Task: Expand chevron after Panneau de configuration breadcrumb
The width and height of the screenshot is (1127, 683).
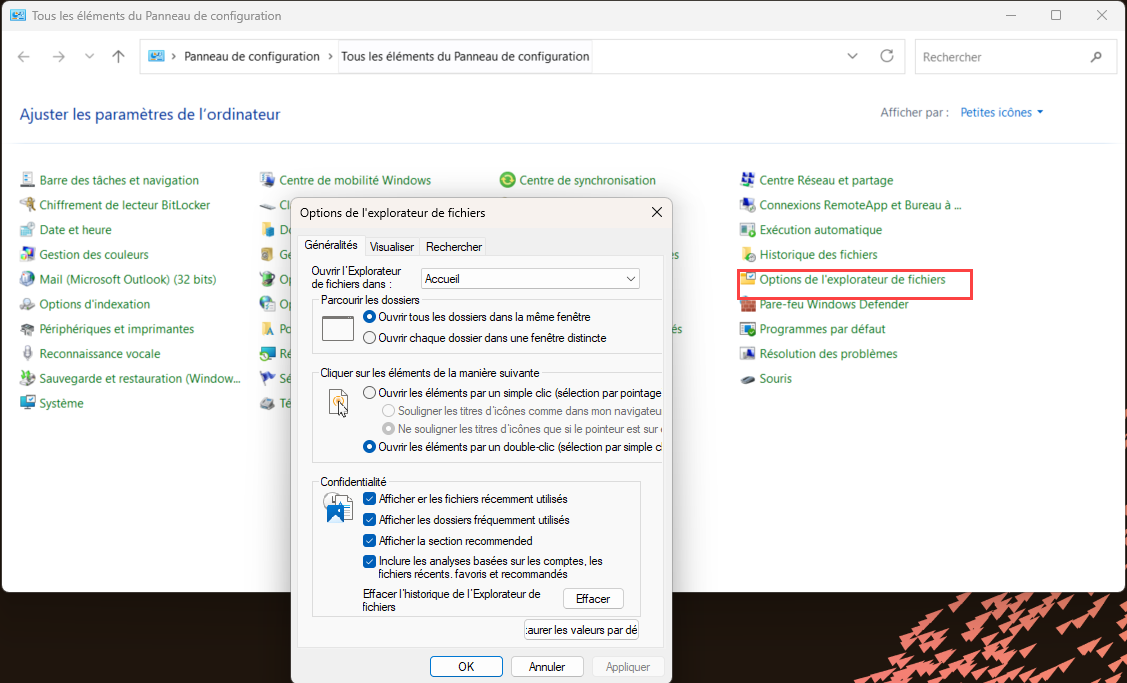Action: (331, 57)
